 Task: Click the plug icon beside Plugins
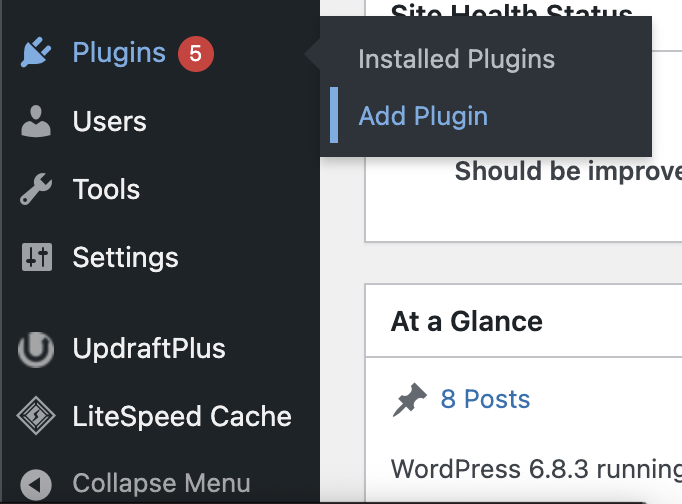(x=36, y=54)
